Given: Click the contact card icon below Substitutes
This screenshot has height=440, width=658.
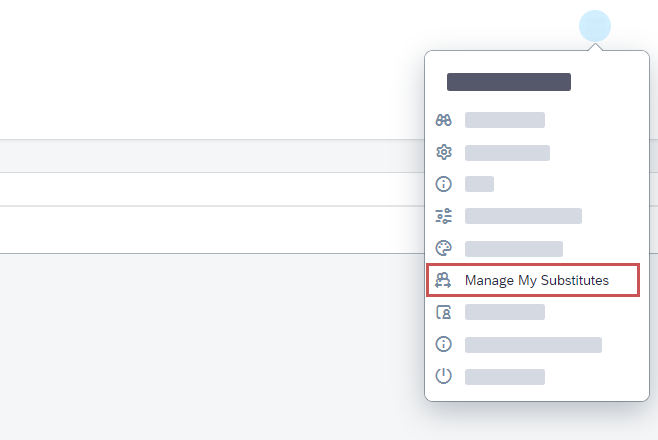Looking at the screenshot, I should (x=444, y=312).
